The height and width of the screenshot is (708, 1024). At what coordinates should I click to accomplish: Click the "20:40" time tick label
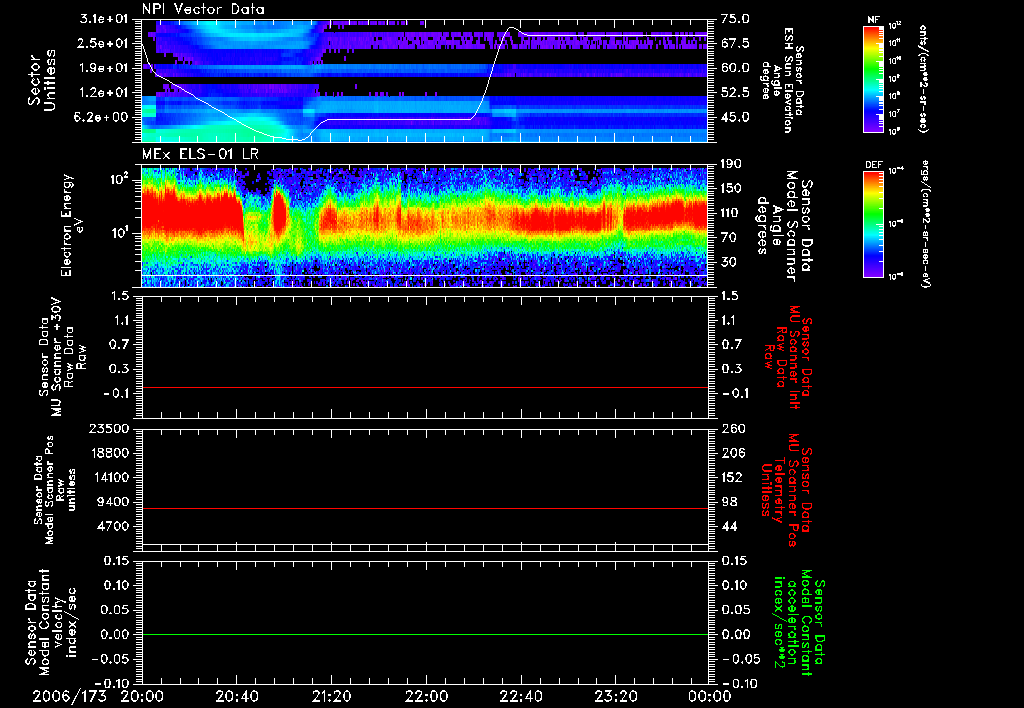click(237, 696)
